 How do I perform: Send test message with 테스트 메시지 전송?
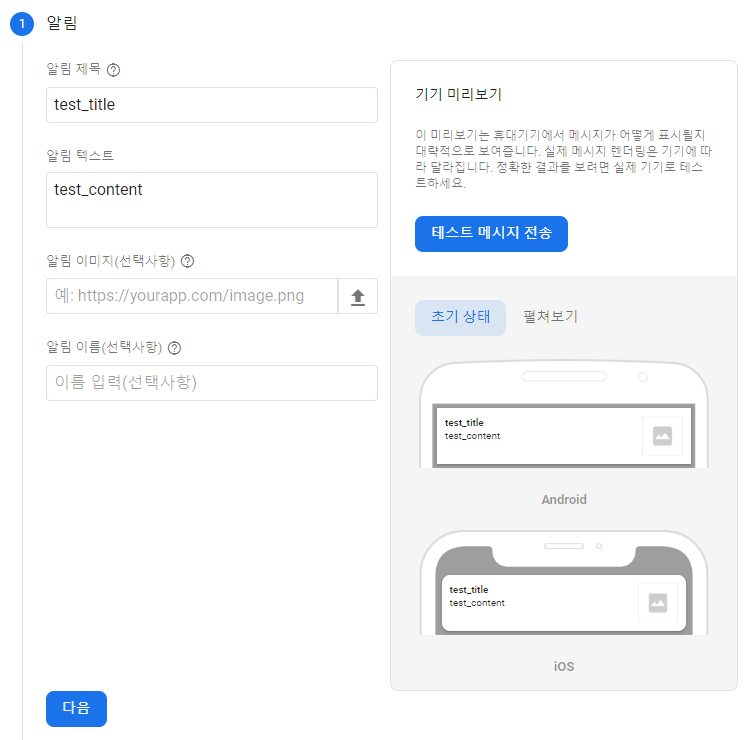coord(491,234)
